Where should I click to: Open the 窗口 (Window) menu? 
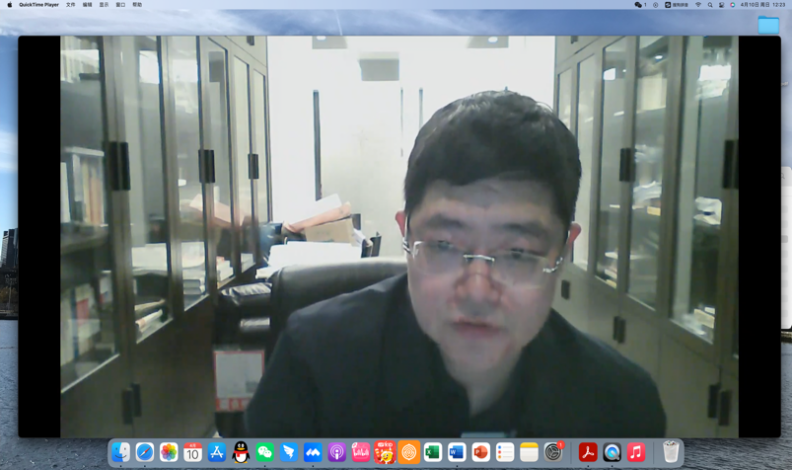[120, 5]
